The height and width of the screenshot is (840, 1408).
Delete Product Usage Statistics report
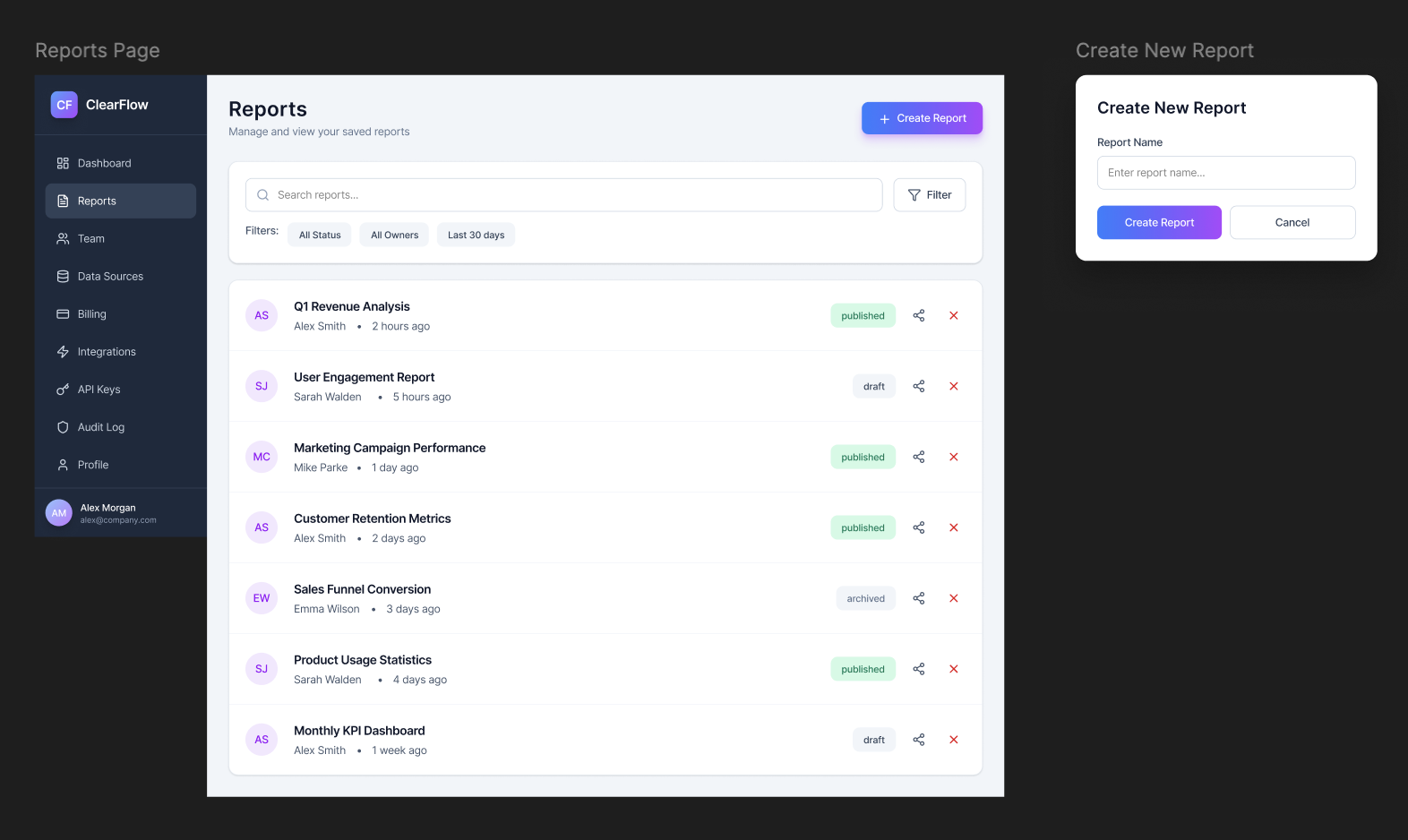[x=954, y=669]
